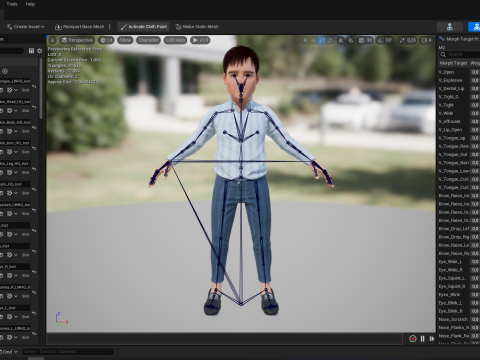Reset Skin_Head_HQ material slot to default
The width and height of the screenshot is (480, 360).
(x=34, y=107)
